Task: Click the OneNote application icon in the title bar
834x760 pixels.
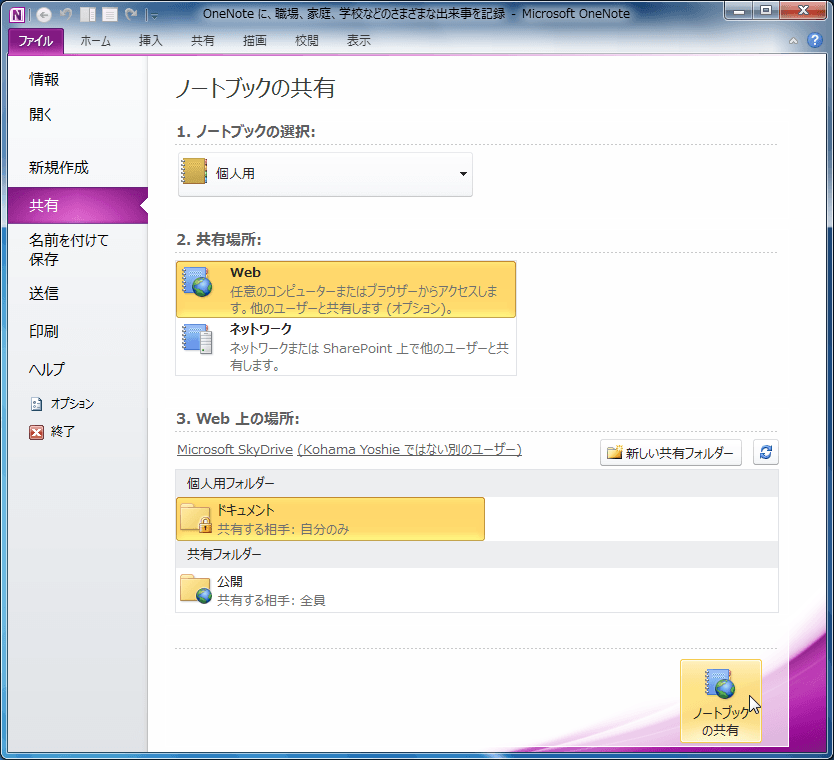Action: click(x=17, y=14)
